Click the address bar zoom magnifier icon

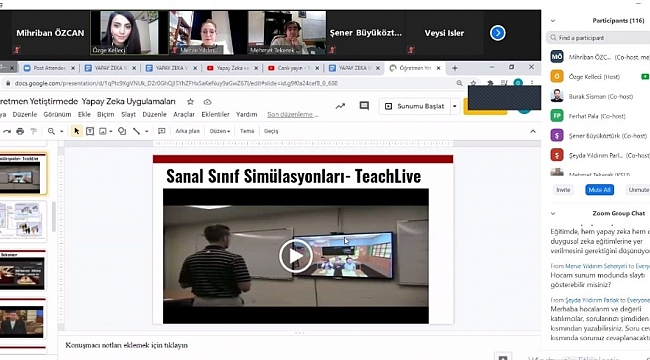click(x=459, y=83)
